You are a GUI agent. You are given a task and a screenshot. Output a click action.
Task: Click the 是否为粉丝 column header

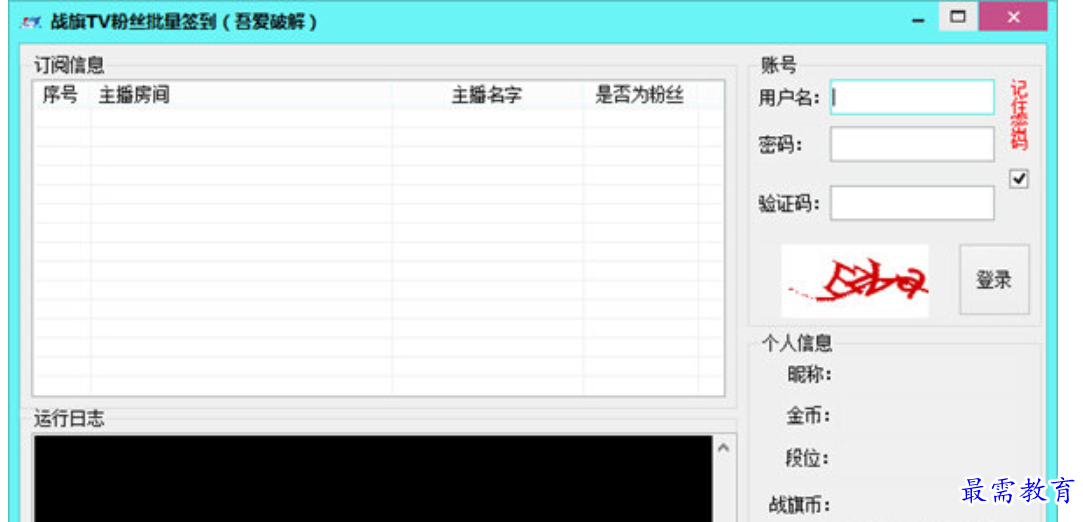click(x=640, y=95)
